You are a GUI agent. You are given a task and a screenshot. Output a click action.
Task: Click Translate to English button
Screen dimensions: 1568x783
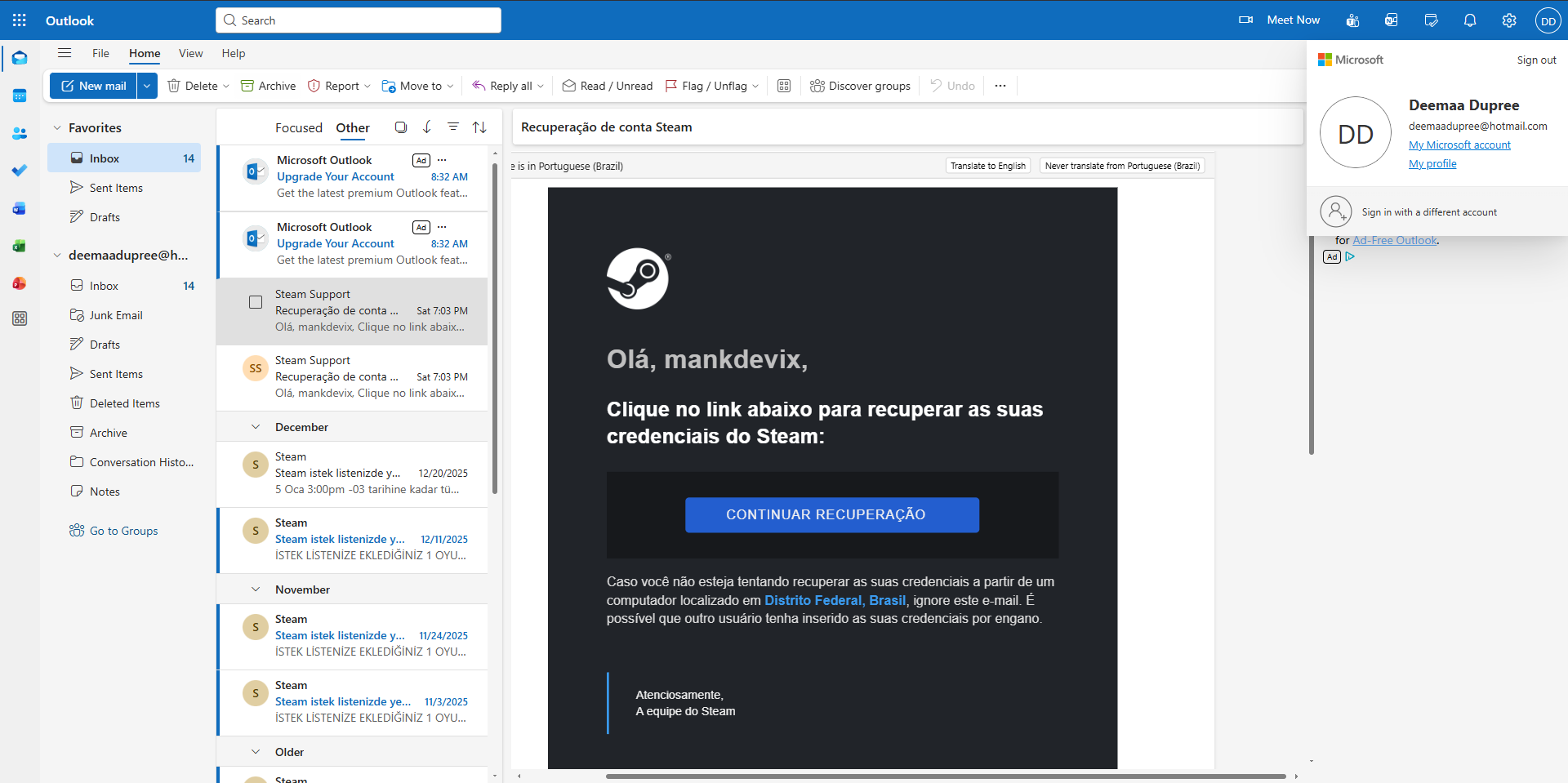point(988,166)
